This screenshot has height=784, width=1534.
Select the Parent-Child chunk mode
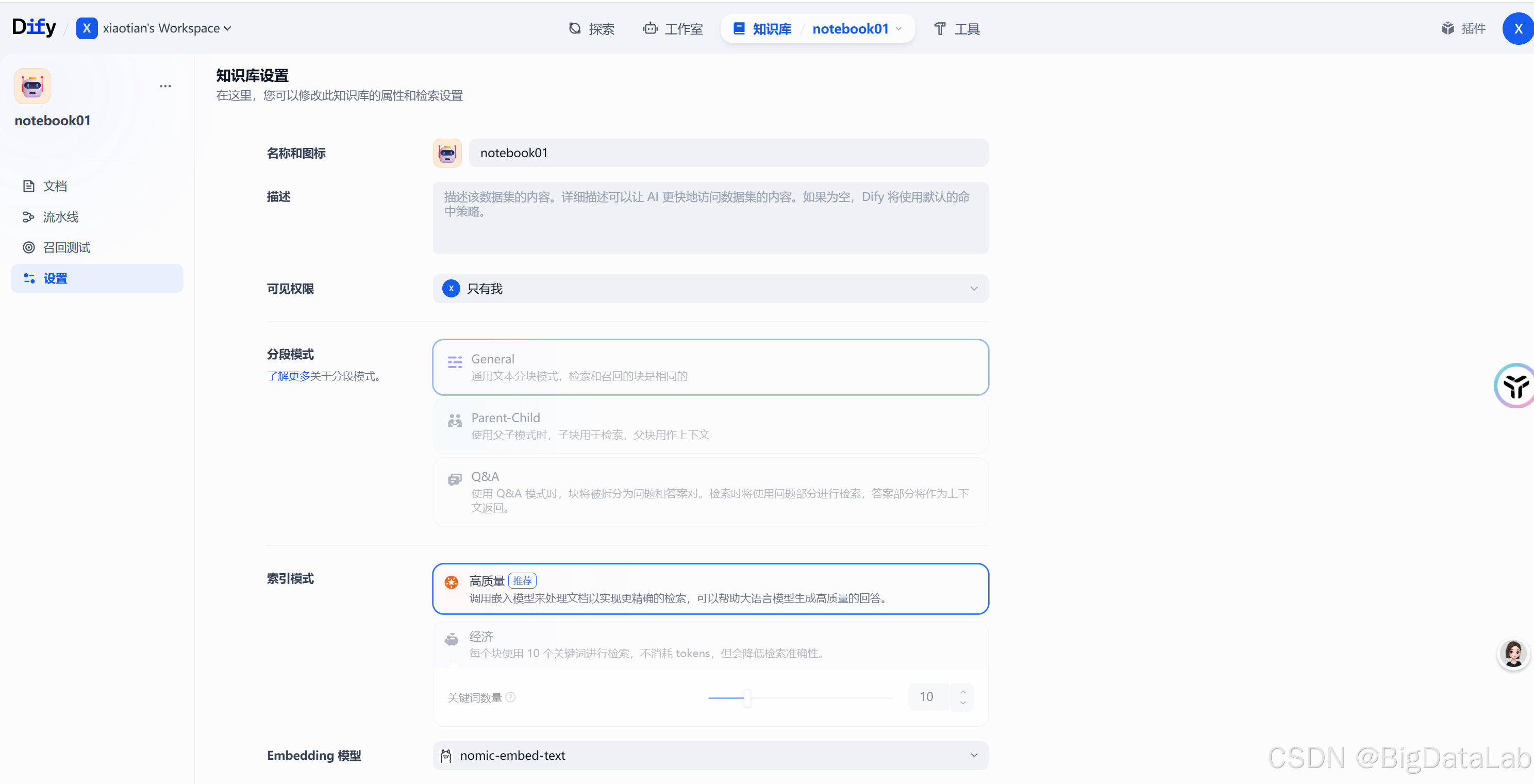tap(710, 426)
